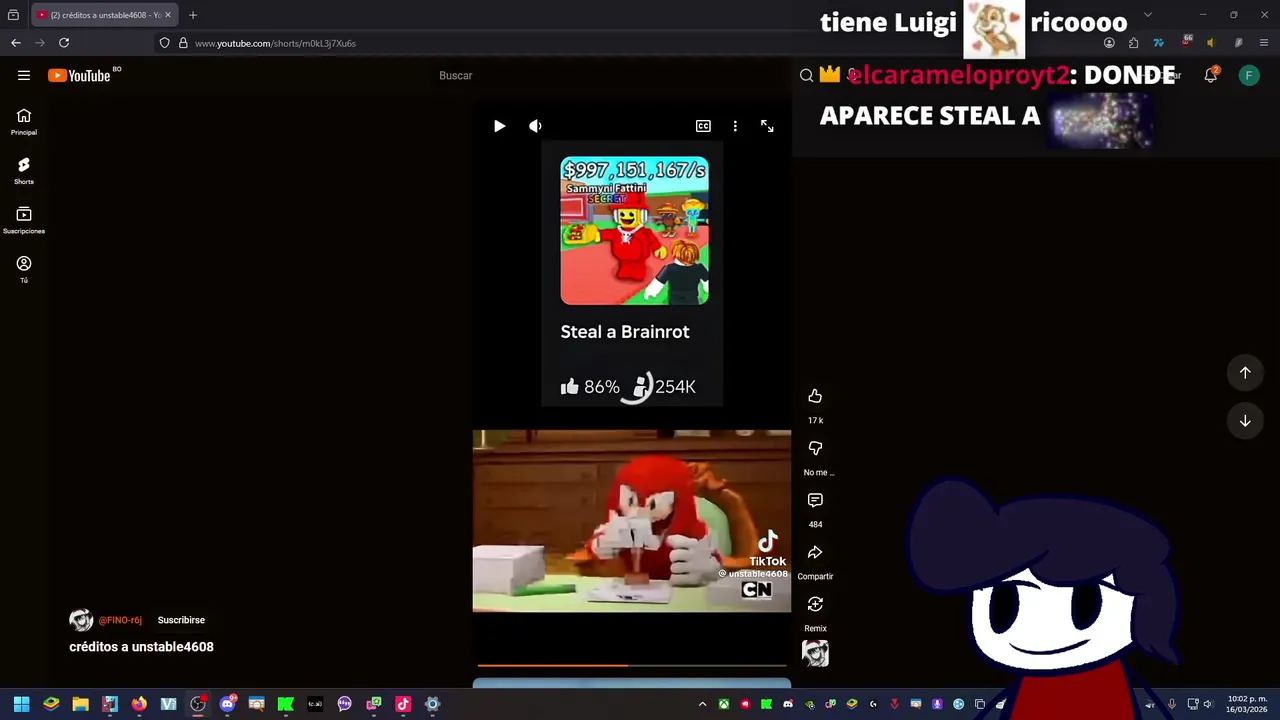Image resolution: width=1280 pixels, height=720 pixels.
Task: Share the Short via Compartir
Action: pyautogui.click(x=815, y=552)
